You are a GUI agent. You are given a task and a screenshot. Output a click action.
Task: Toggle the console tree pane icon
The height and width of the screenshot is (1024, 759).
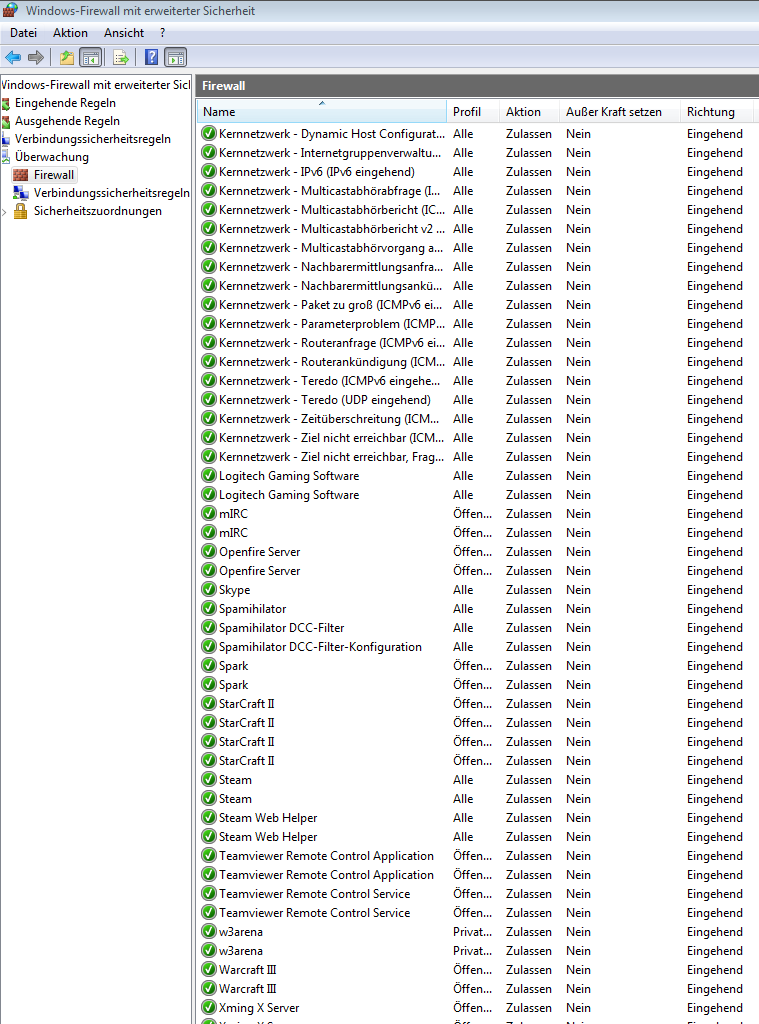(x=91, y=57)
